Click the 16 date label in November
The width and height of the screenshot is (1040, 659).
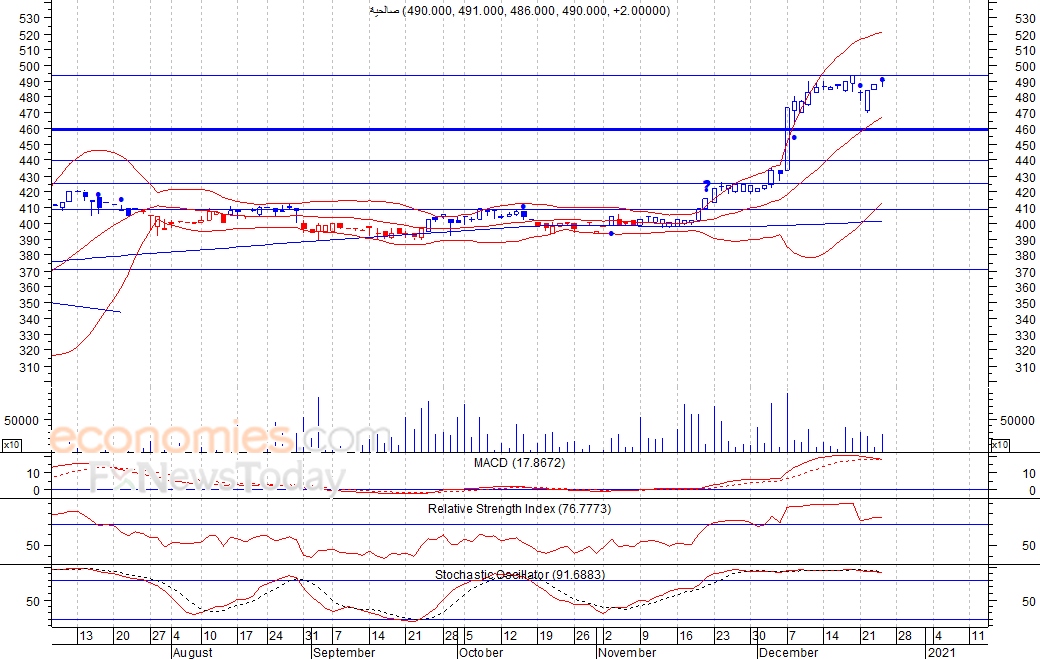(685, 636)
